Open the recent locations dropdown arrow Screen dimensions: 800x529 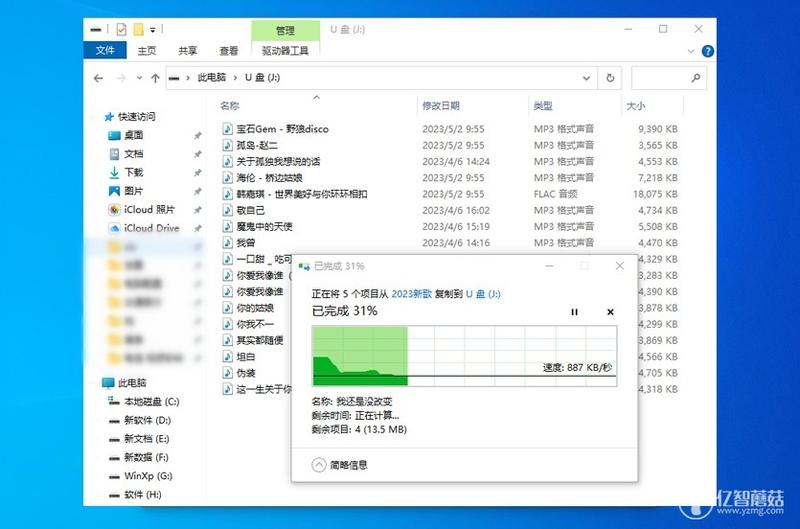click(139, 78)
